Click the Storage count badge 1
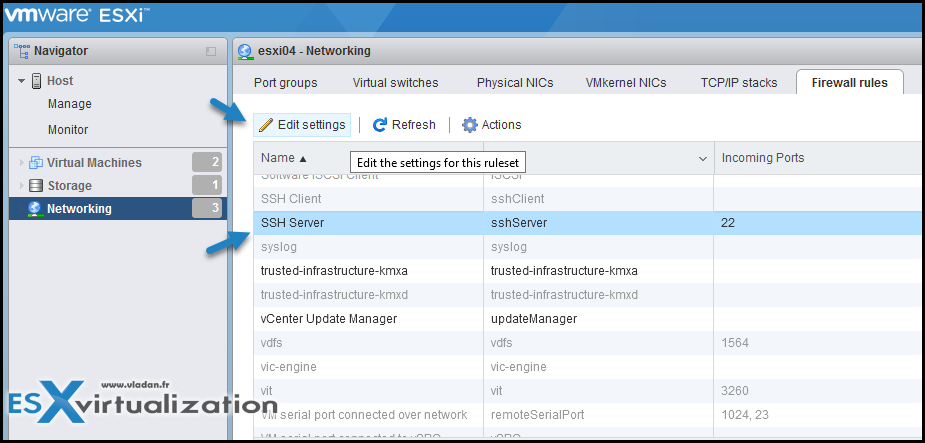The width and height of the screenshot is (925, 443). (207, 186)
